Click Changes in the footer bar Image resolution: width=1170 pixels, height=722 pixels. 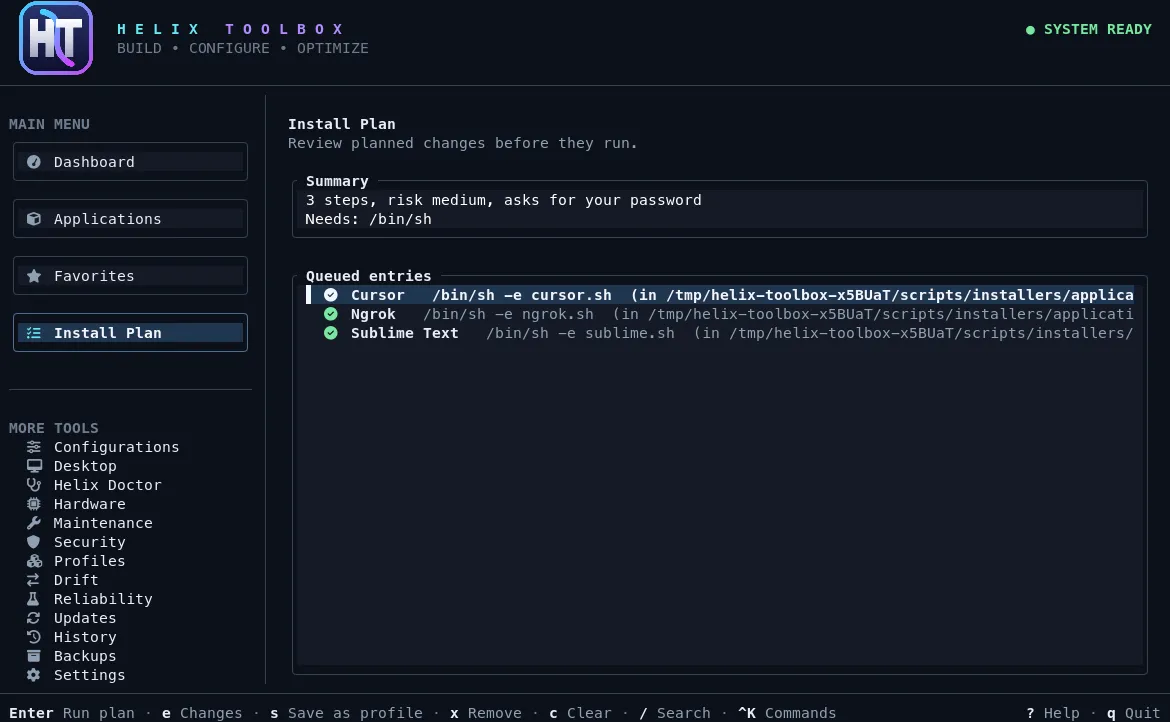tap(202, 713)
